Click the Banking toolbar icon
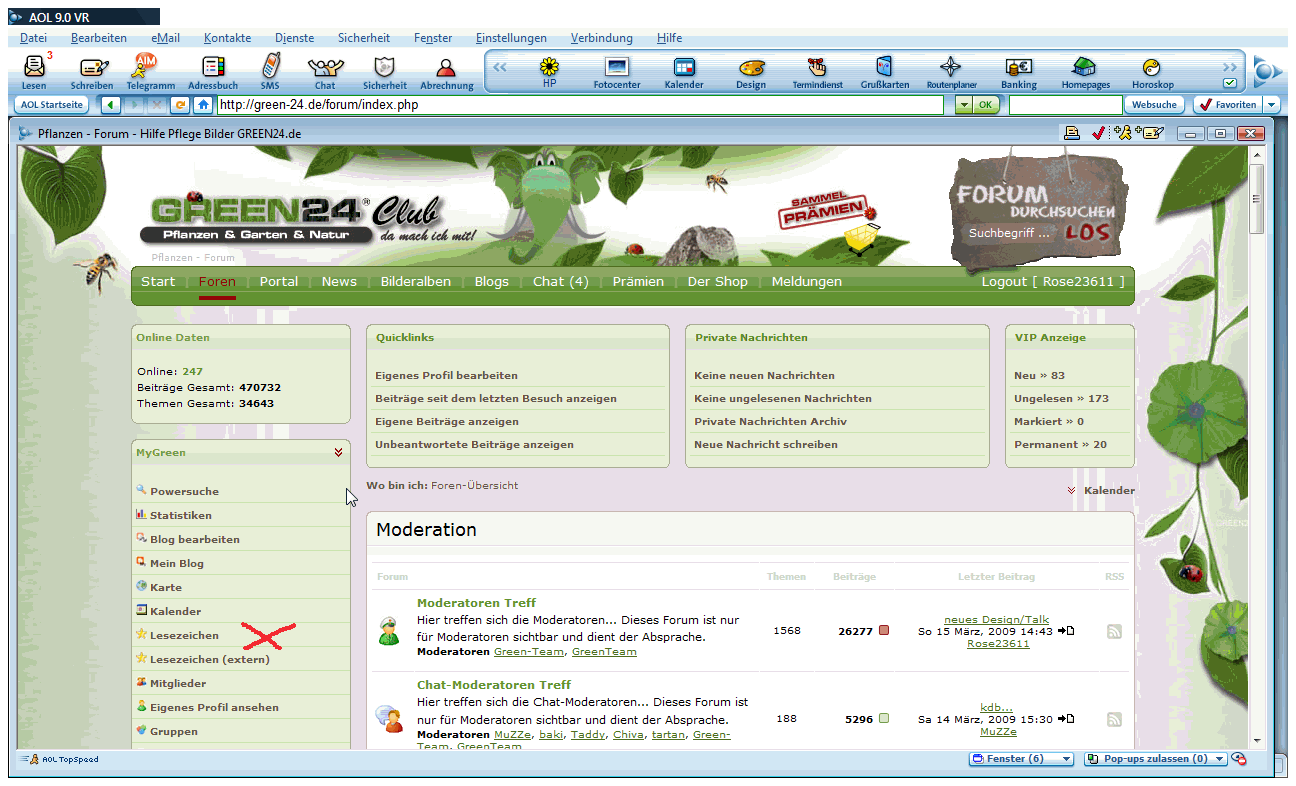 (1019, 68)
